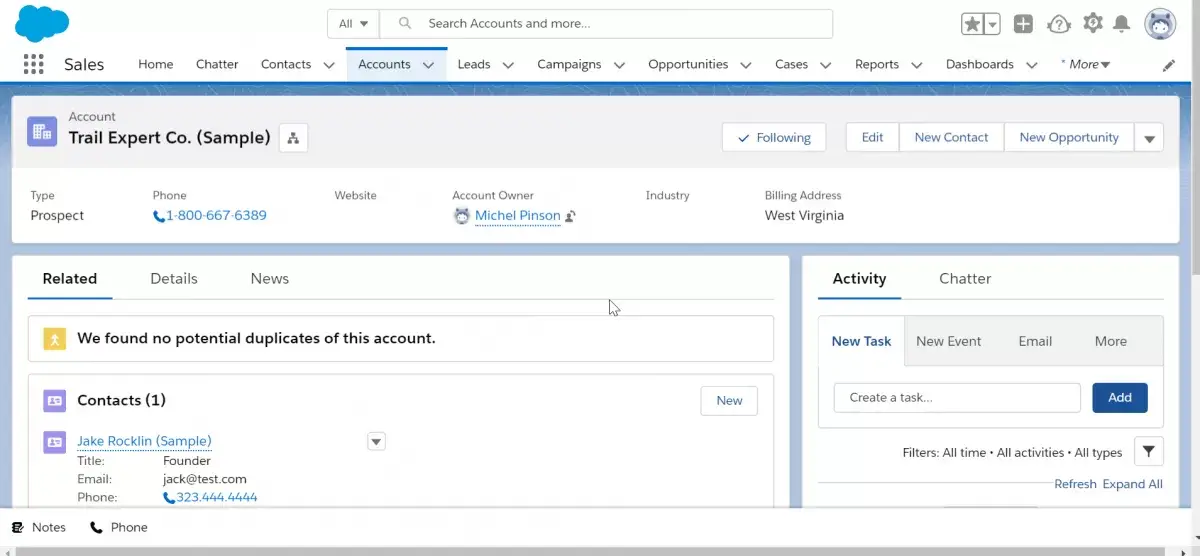Open the Notes utility bar item
The width and height of the screenshot is (1200, 556).
39,527
